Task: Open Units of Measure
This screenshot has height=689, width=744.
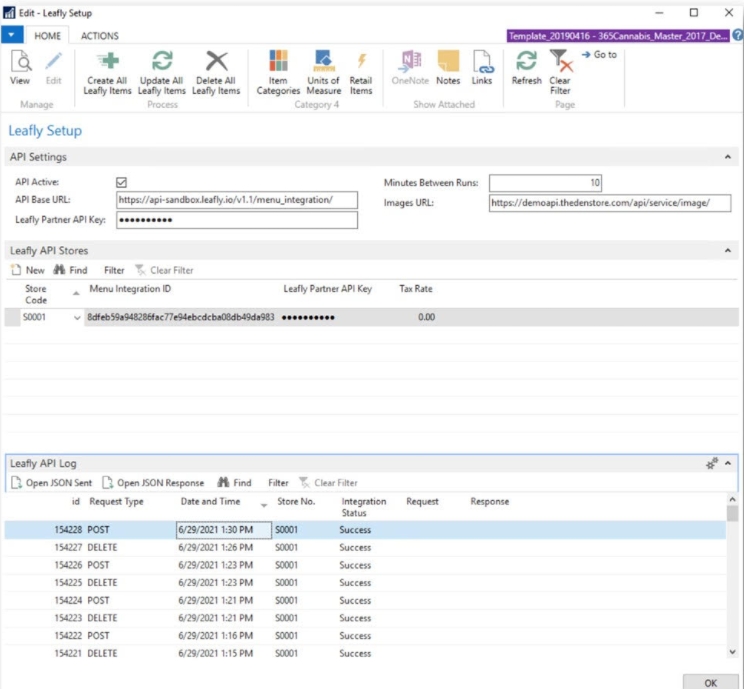Action: pos(324,73)
